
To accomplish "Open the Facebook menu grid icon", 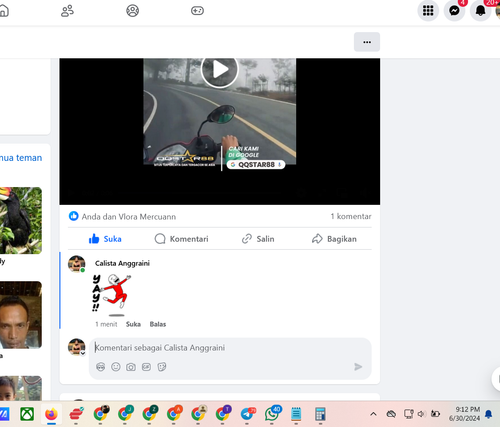I will click(x=428, y=11).
